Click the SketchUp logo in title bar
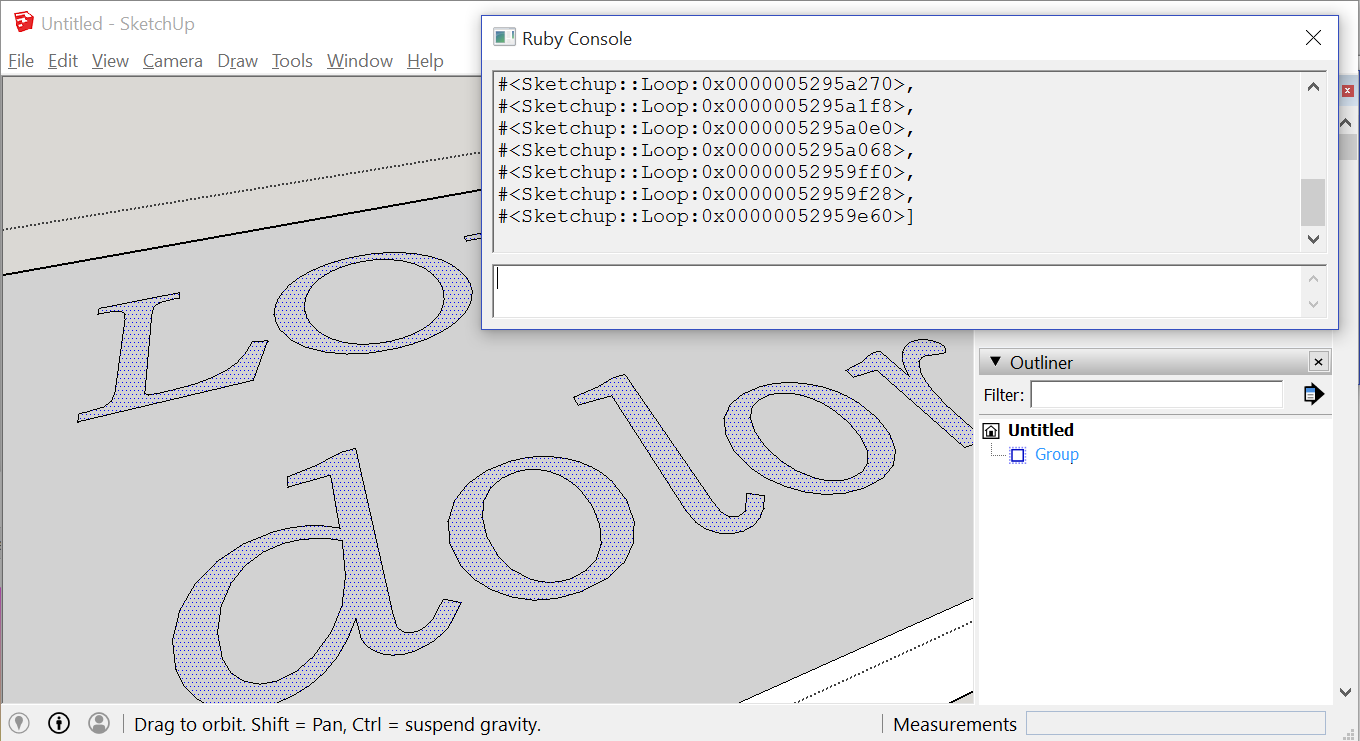 pos(23,23)
